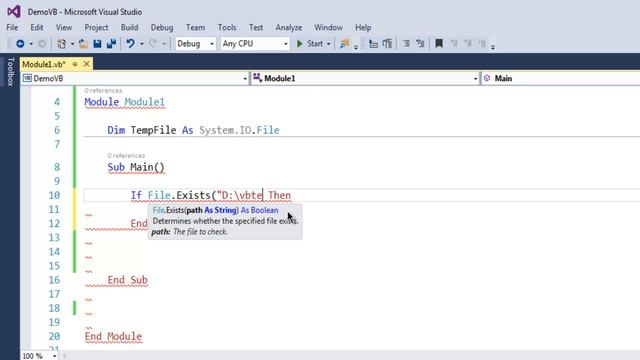Click 0 references above Sub Main()
Image resolution: width=640 pixels, height=360 pixels.
126,156
